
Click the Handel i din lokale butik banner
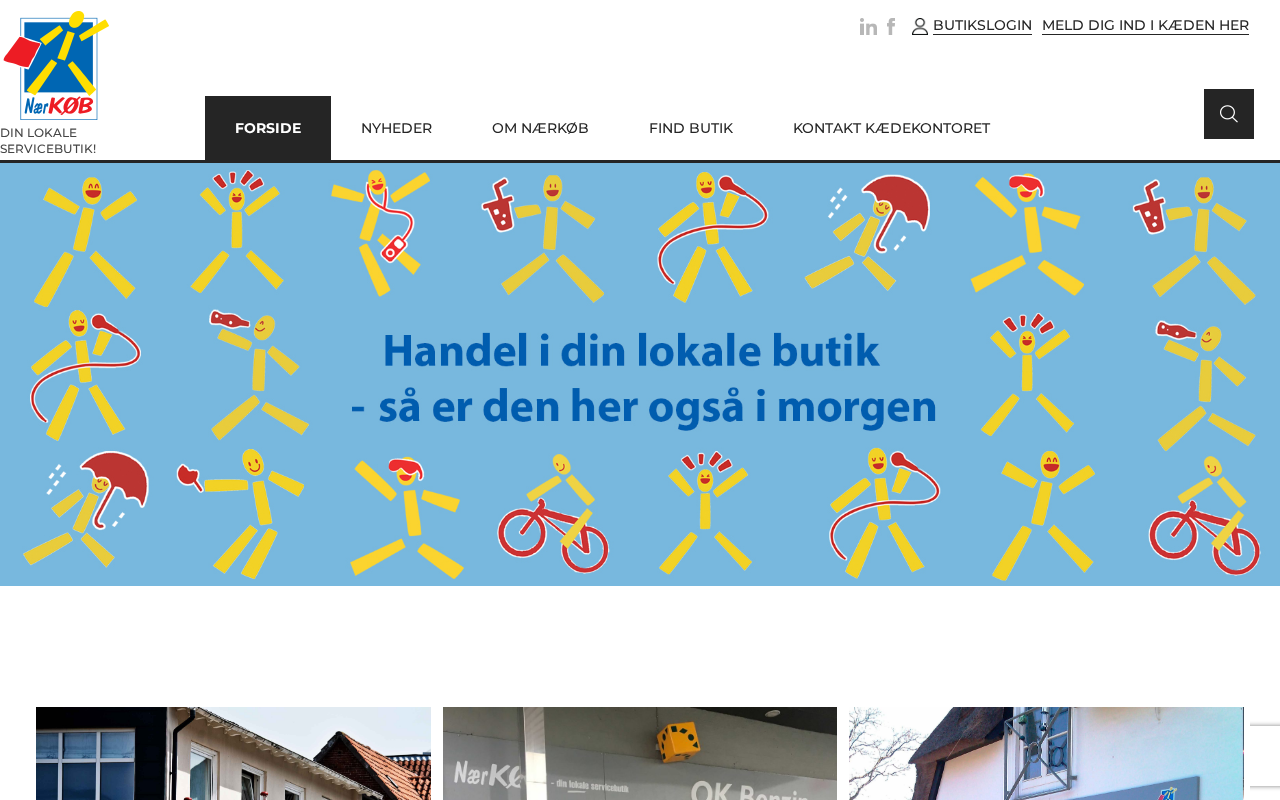[640, 375]
